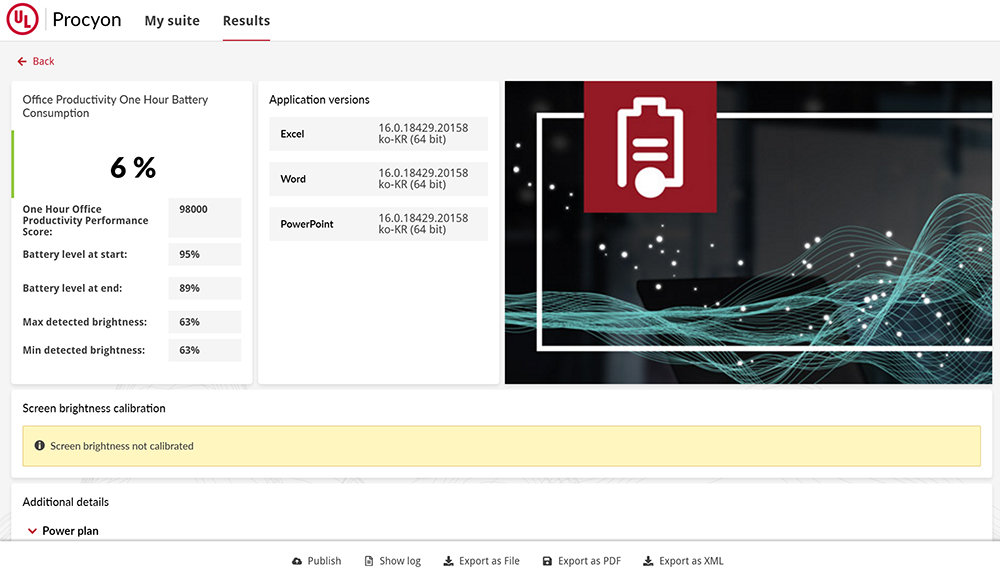Click the Screen brightness not calibrated banner
The image size is (1000, 581).
pyautogui.click(x=500, y=446)
